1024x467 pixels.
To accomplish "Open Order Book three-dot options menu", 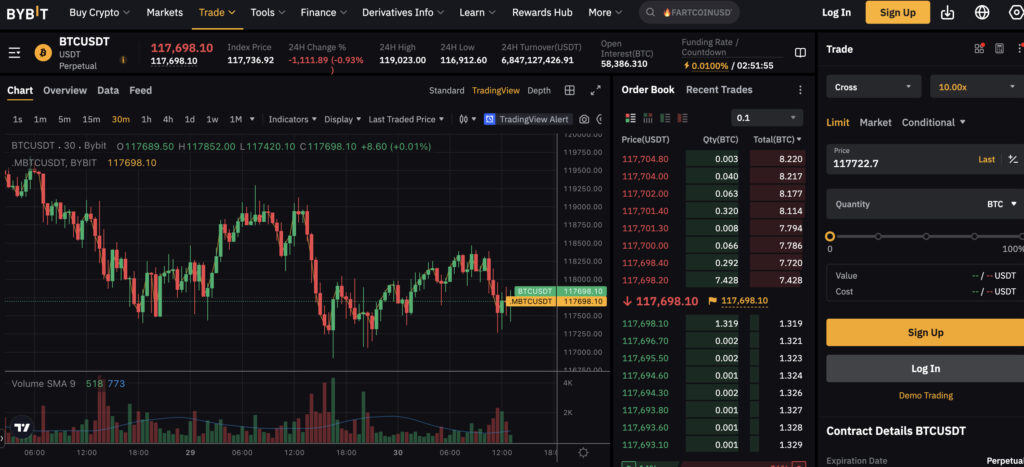I will point(800,90).
